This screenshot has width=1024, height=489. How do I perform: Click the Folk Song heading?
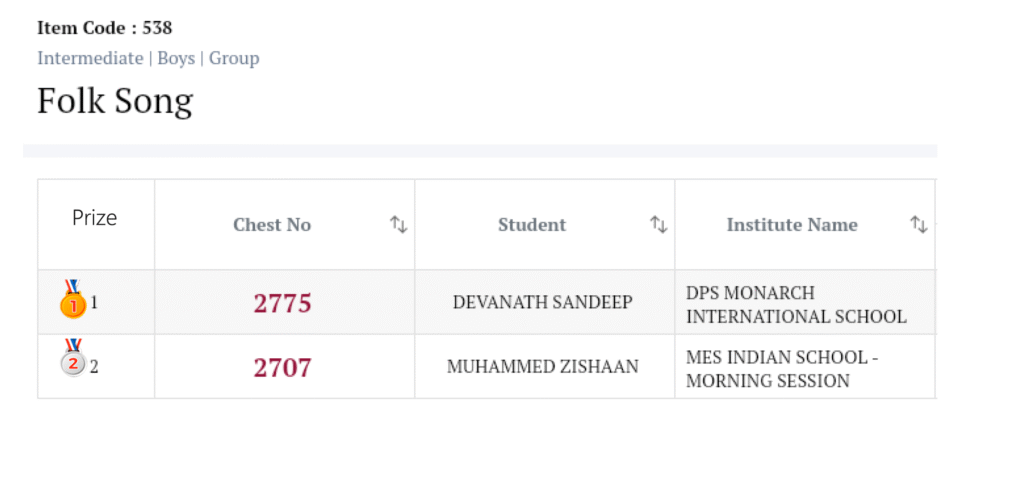(x=115, y=101)
